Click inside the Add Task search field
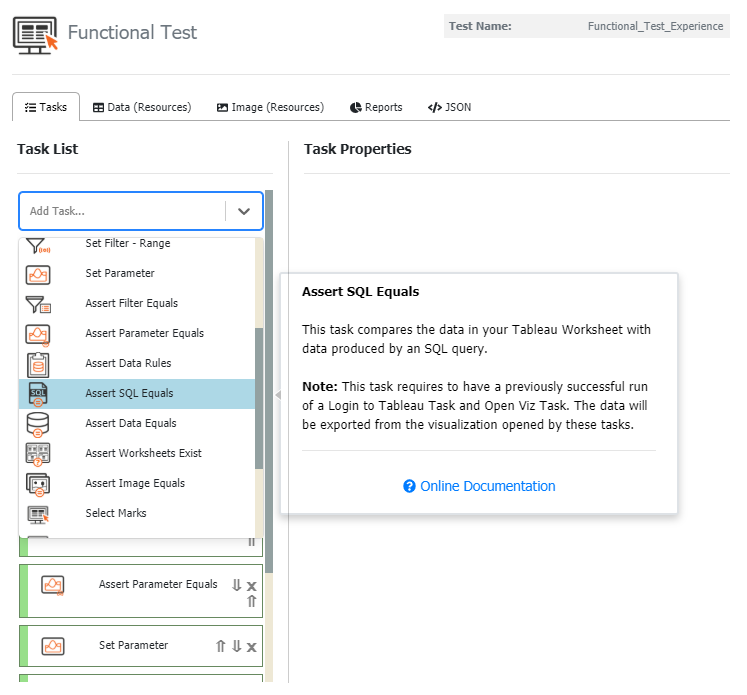 tap(120, 211)
